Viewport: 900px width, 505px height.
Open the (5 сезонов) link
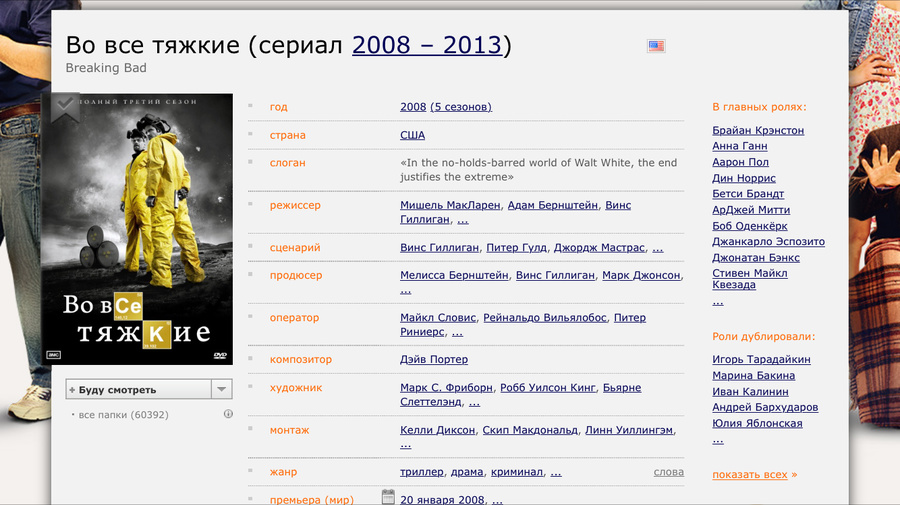tap(461, 107)
